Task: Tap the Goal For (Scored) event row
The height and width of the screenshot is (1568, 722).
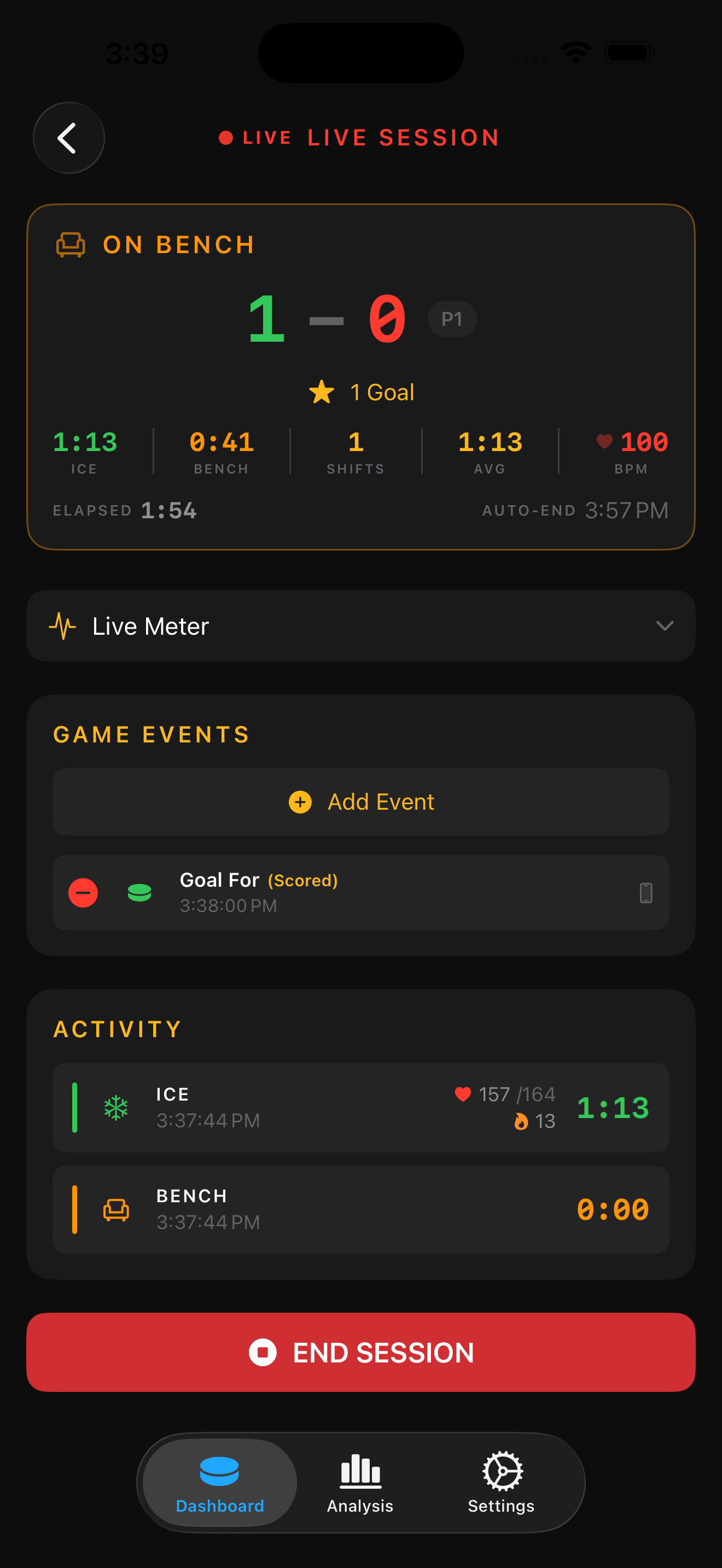Action: 360,892
